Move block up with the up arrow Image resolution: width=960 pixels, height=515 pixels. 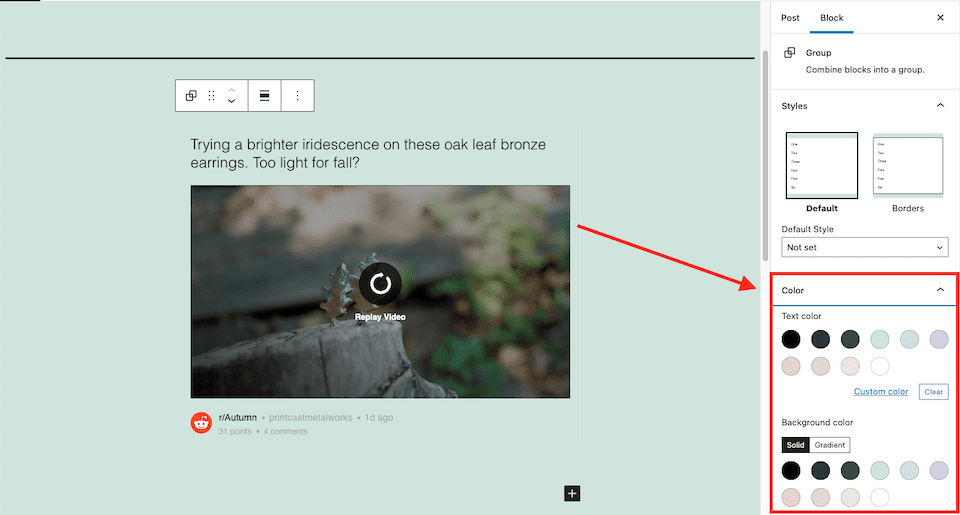(x=231, y=90)
